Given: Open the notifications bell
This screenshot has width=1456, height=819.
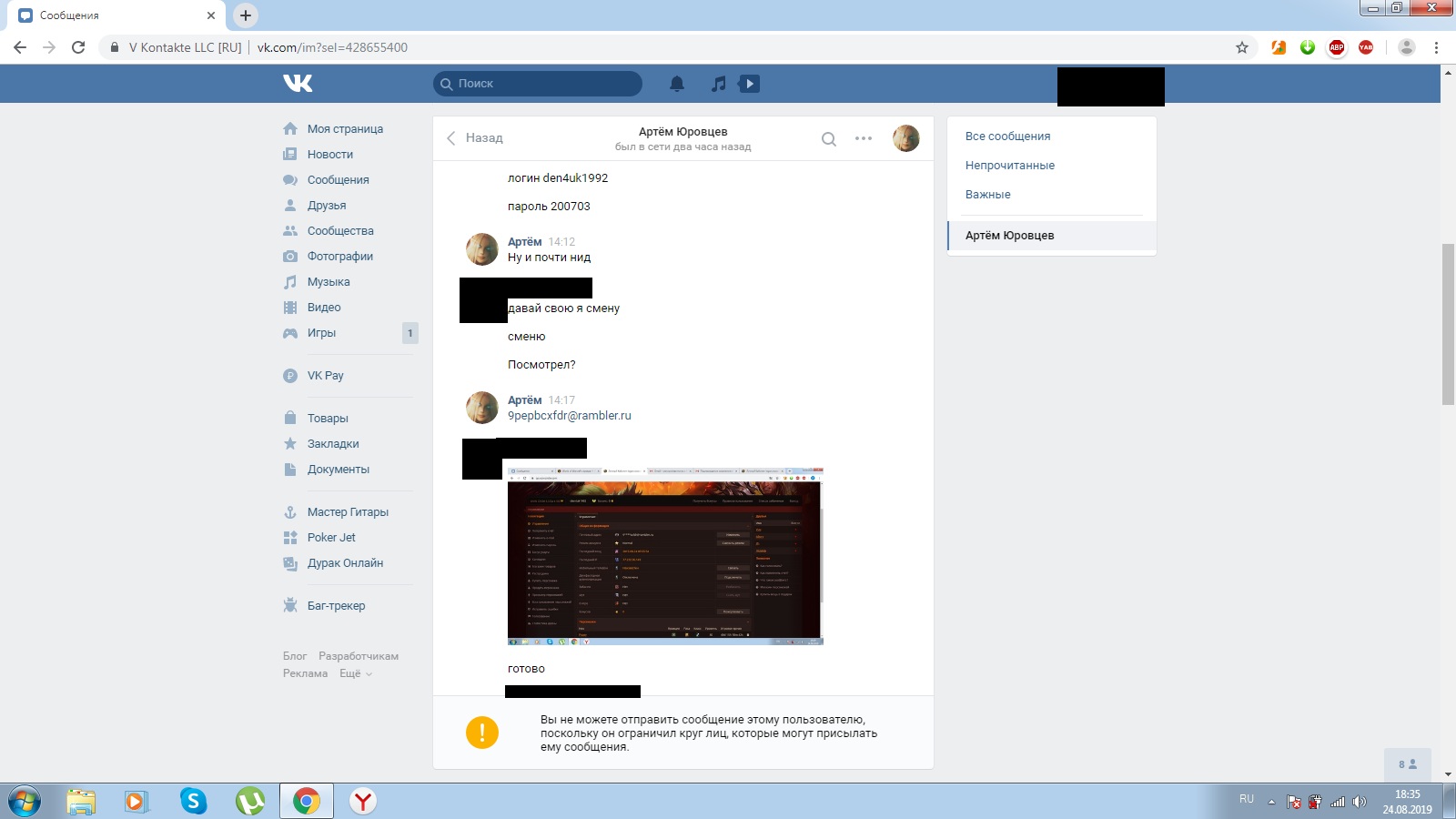Looking at the screenshot, I should pyautogui.click(x=677, y=84).
